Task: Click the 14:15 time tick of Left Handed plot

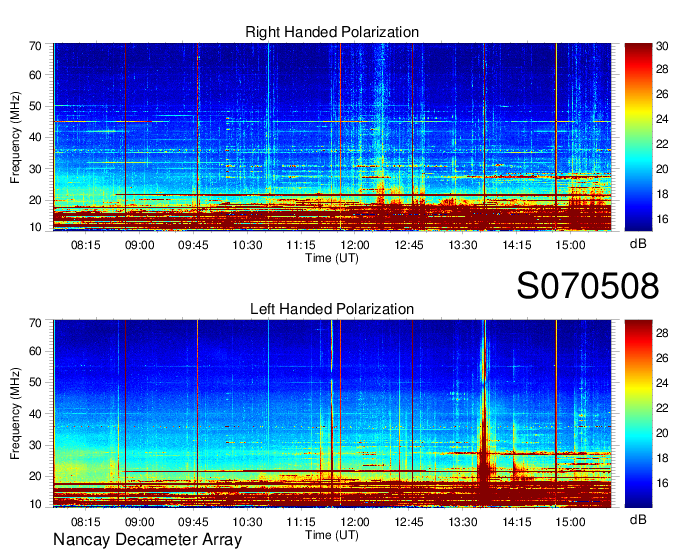Action: [x=517, y=522]
